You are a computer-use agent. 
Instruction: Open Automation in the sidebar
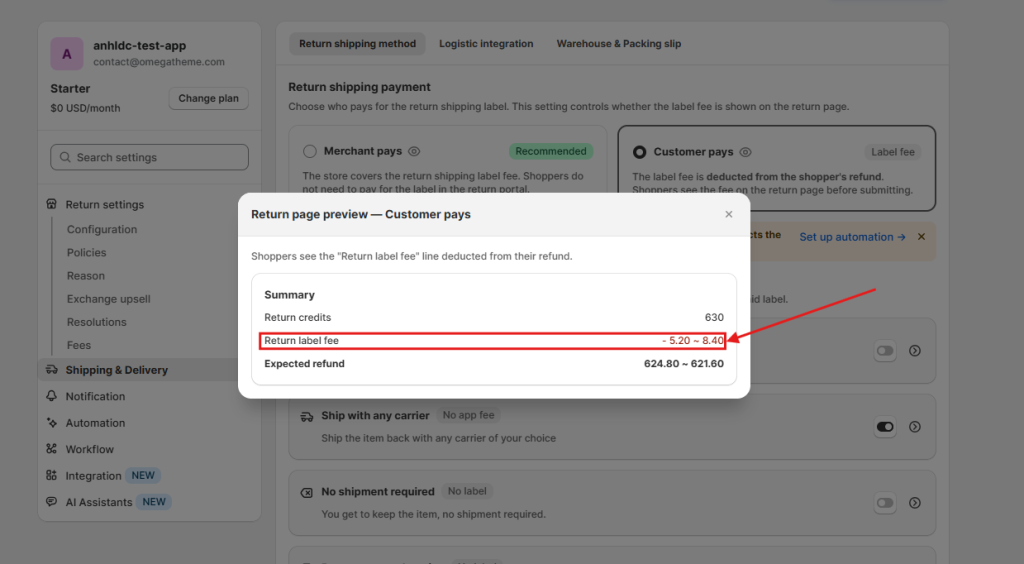(x=95, y=423)
